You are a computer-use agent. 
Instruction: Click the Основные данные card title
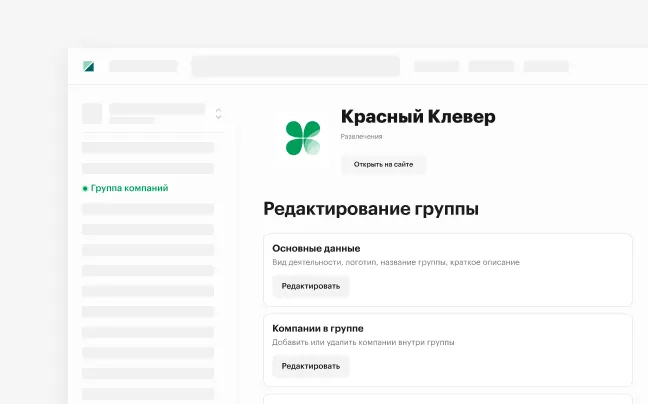(x=316, y=248)
